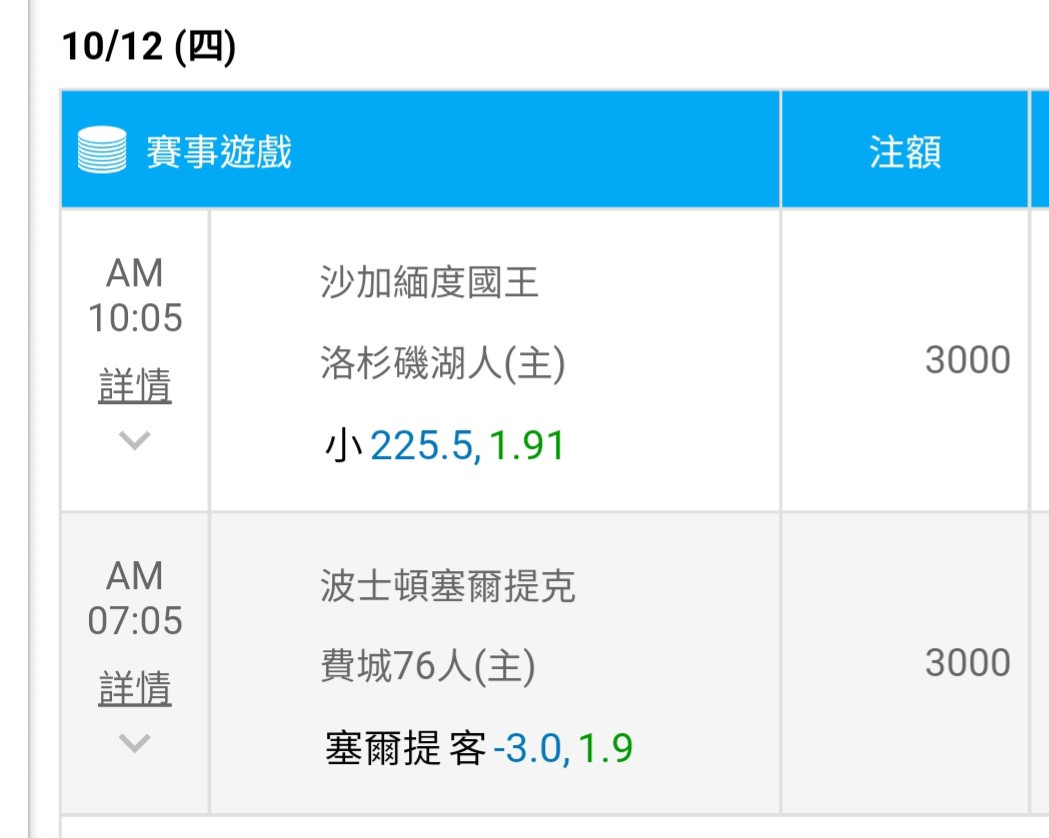Click the AM 07:05 game time
1049x838 pixels.
(135, 598)
